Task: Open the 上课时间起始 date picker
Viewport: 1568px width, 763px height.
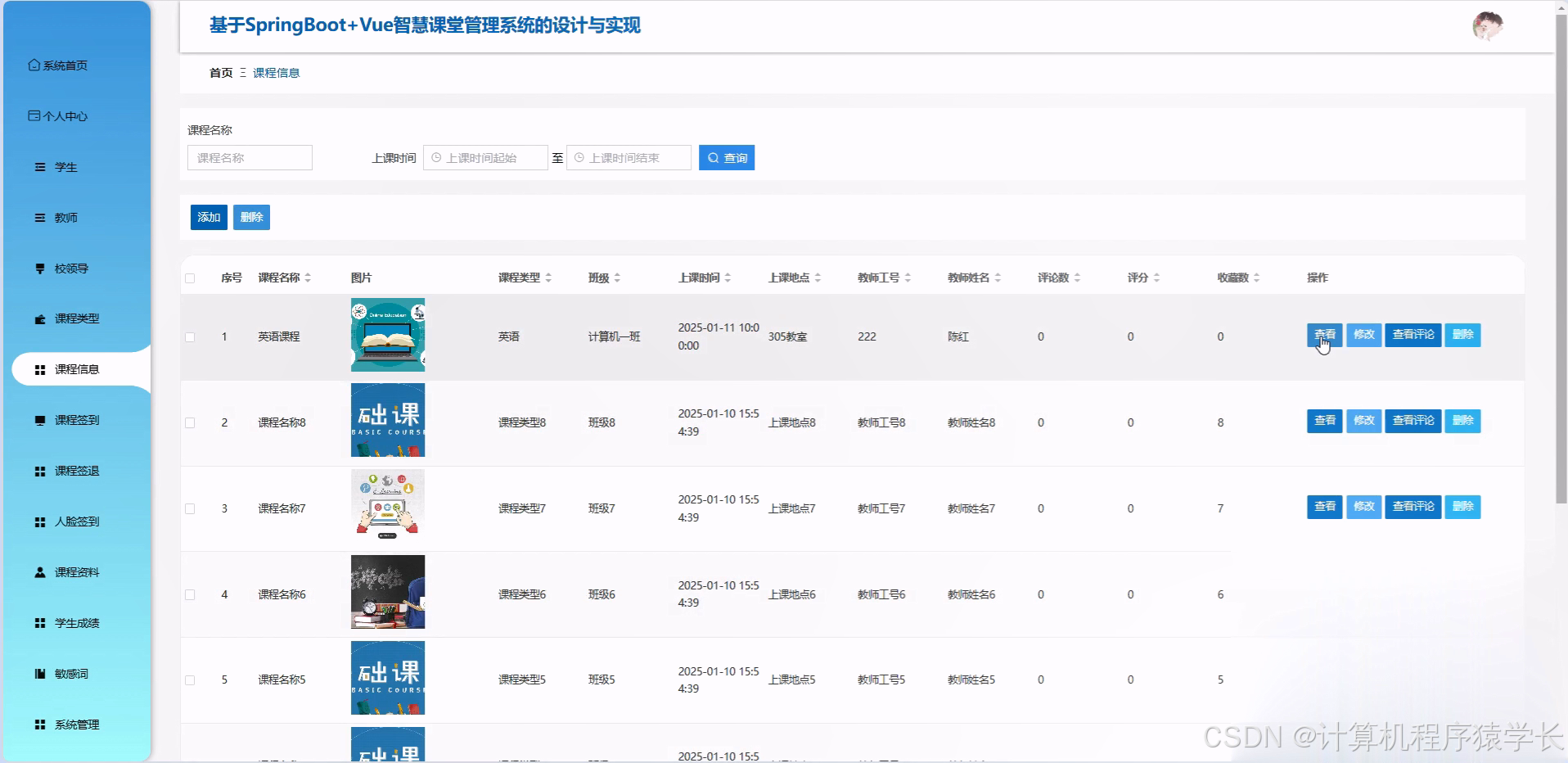Action: click(x=484, y=157)
